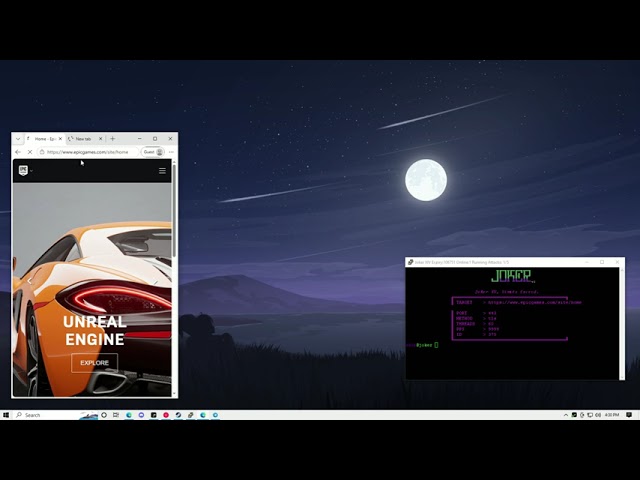The width and height of the screenshot is (640, 480).
Task: Click the Joker terminal prompt line
Action: [x=422, y=345]
